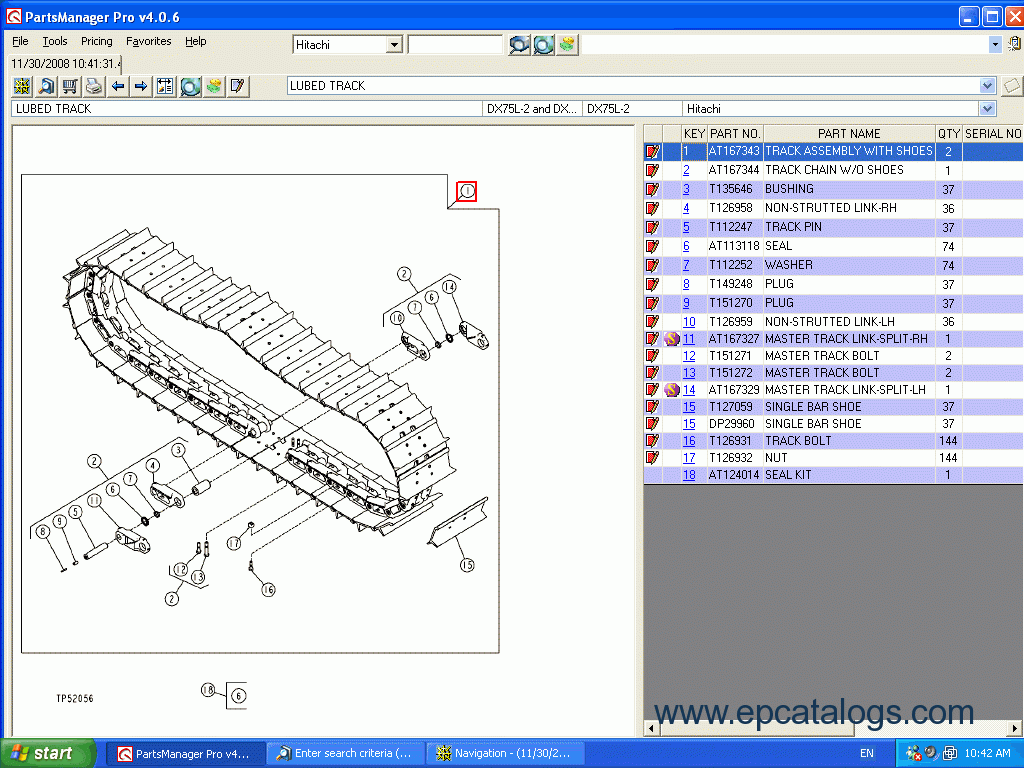Click key link 12 for part T151271
Image resolution: width=1024 pixels, height=768 pixels.
pyautogui.click(x=689, y=356)
